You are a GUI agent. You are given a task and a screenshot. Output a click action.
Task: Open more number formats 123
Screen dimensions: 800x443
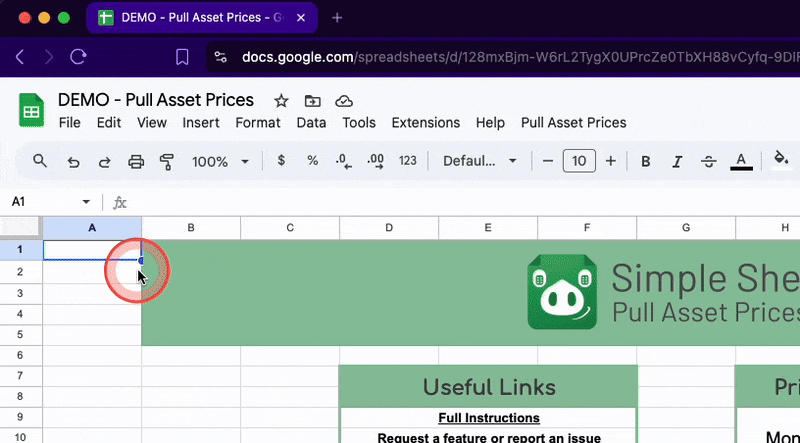(408, 161)
